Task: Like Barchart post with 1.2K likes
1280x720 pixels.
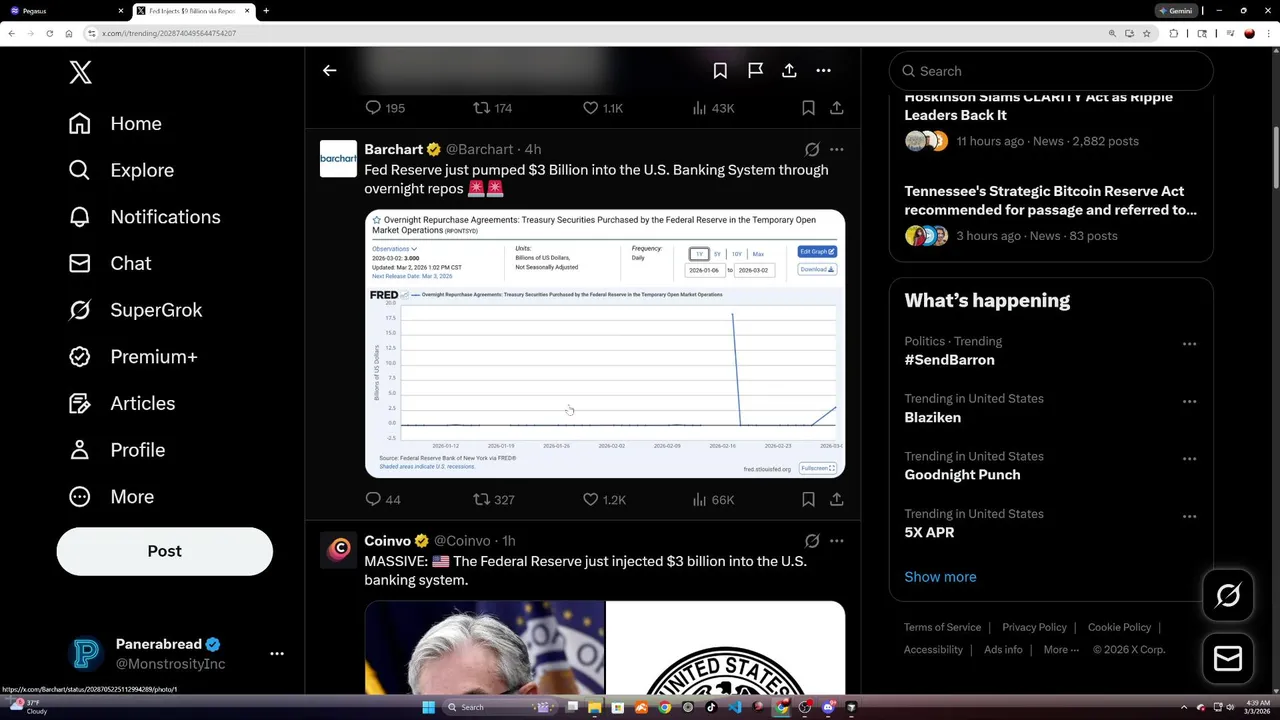Action: [603, 499]
